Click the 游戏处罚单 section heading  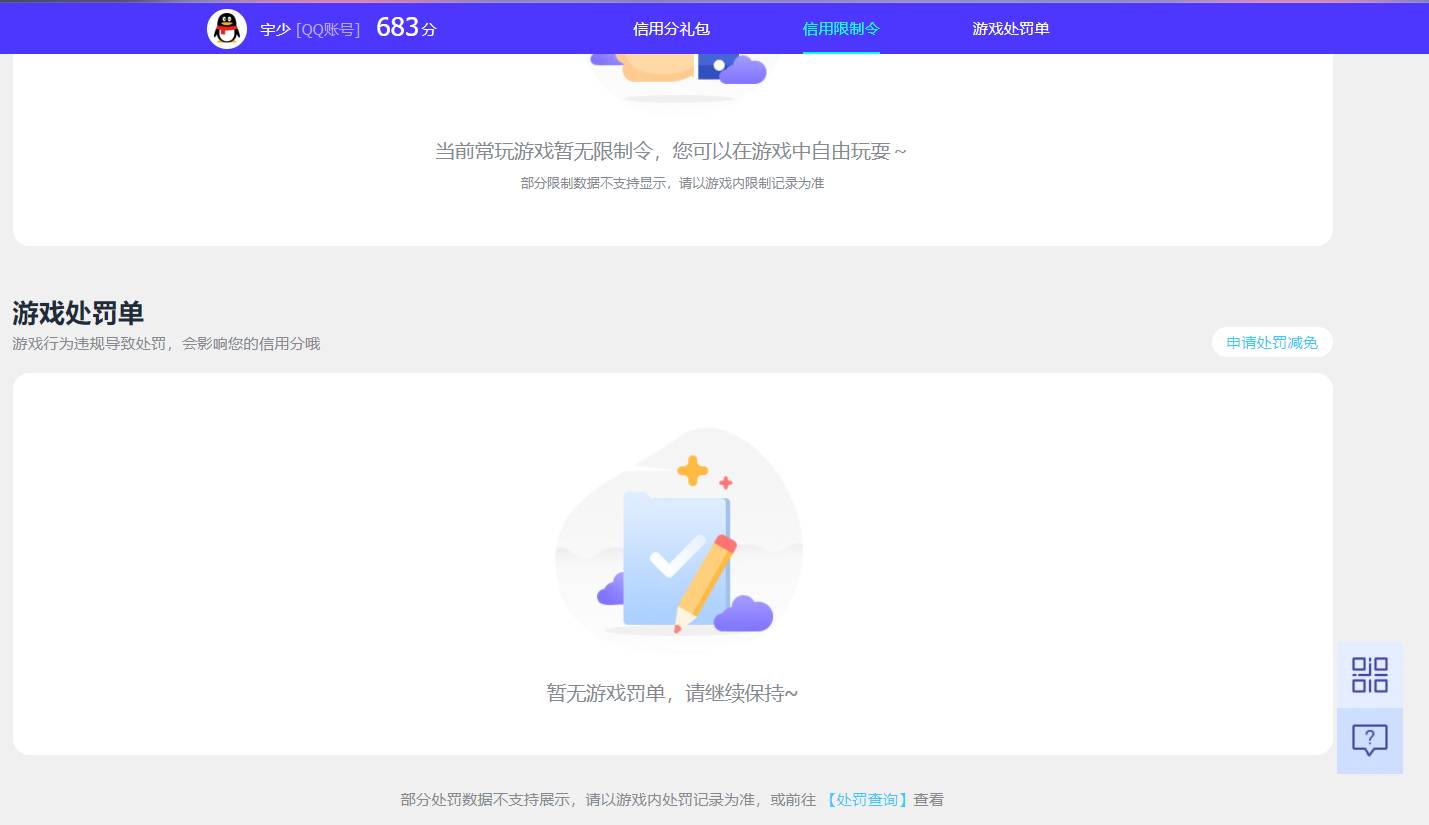[x=77, y=313]
